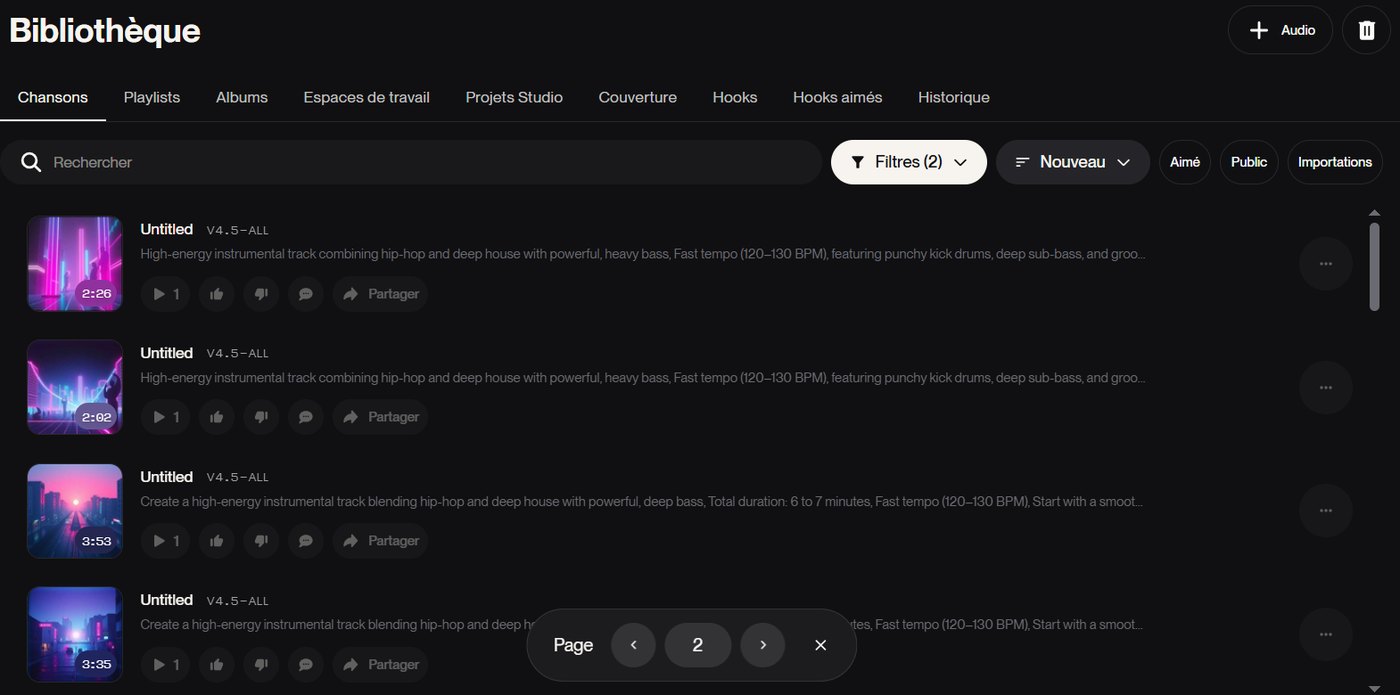Viewport: 1400px width, 695px height.
Task: Open the 3:53 sunset cover thumbnail
Action: [75, 511]
